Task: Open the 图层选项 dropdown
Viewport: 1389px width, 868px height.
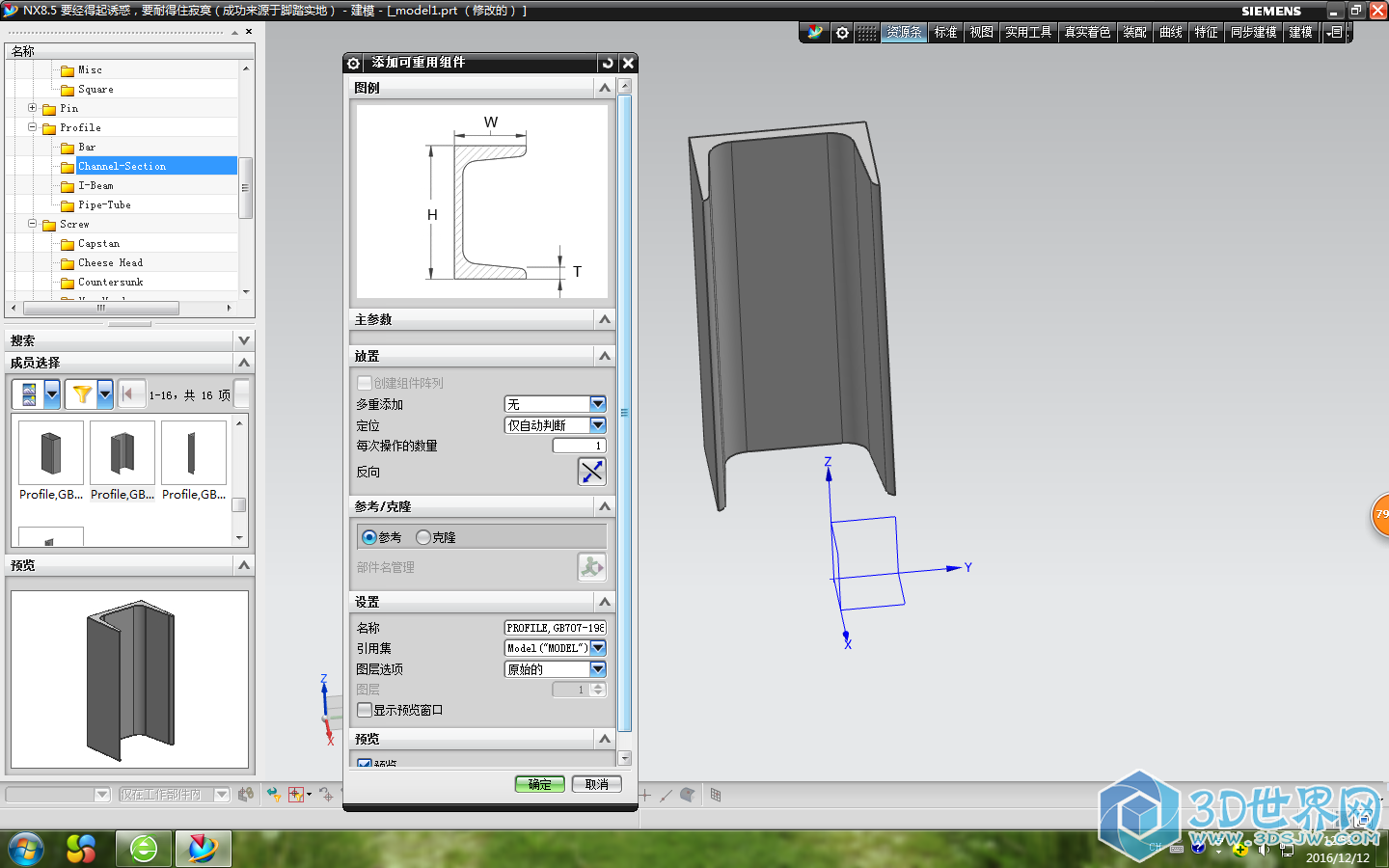Action: 598,669
